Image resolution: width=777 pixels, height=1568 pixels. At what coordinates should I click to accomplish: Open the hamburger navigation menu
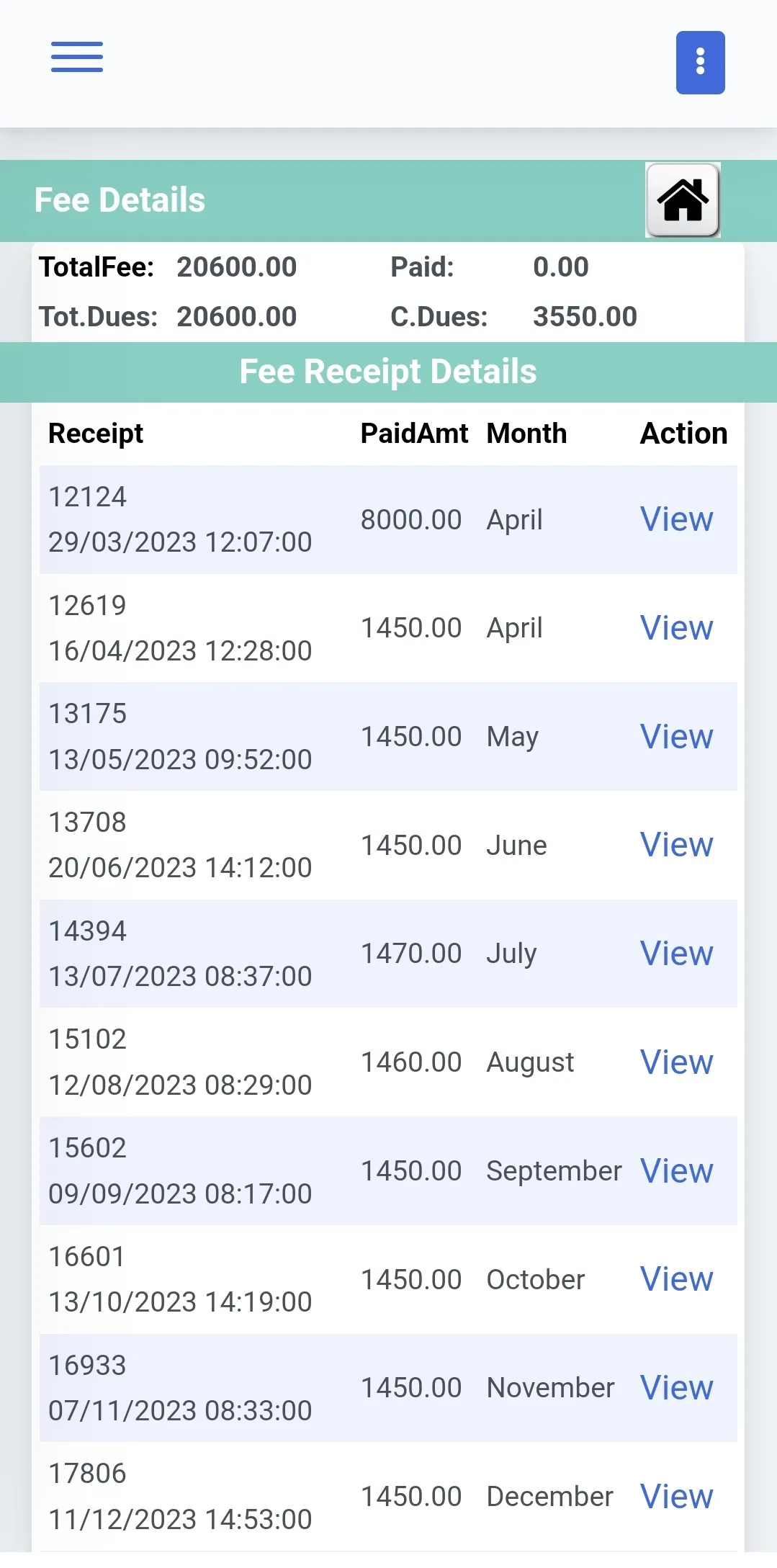point(77,58)
